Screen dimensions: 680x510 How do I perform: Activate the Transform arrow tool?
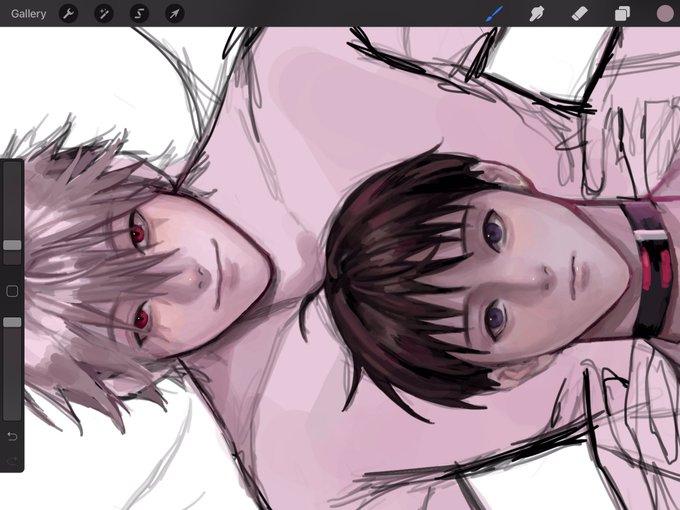pos(175,14)
